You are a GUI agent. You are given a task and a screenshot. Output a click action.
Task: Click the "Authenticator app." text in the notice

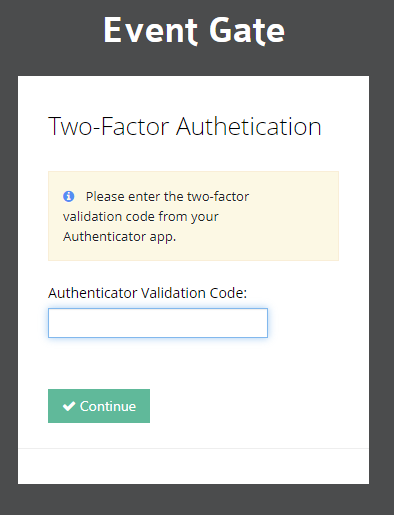pyautogui.click(x=119, y=237)
